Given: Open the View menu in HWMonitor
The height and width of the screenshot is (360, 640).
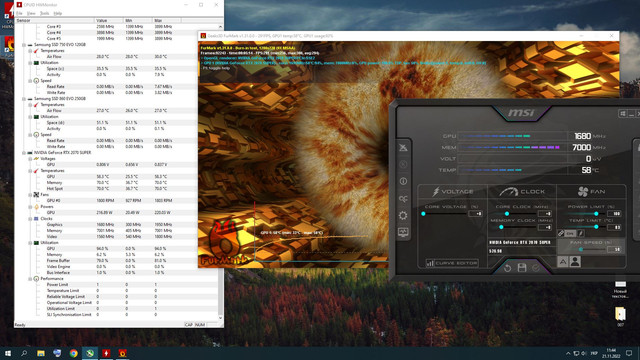Looking at the screenshot, I should [x=31, y=13].
